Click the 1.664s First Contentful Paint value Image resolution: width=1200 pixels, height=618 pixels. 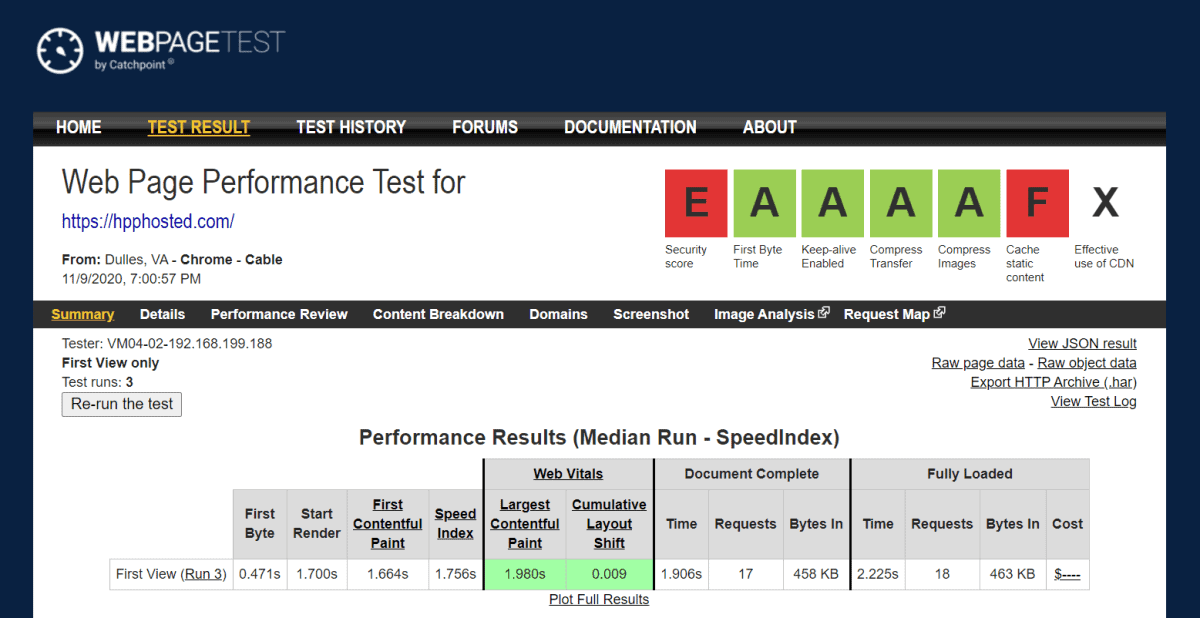[388, 574]
